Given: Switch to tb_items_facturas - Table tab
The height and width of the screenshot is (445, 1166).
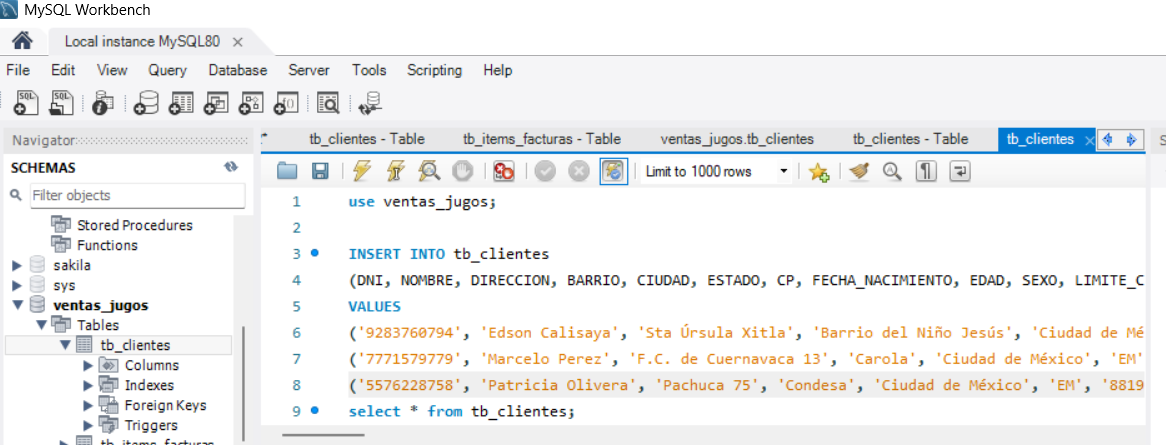Looking at the screenshot, I should 541,139.
